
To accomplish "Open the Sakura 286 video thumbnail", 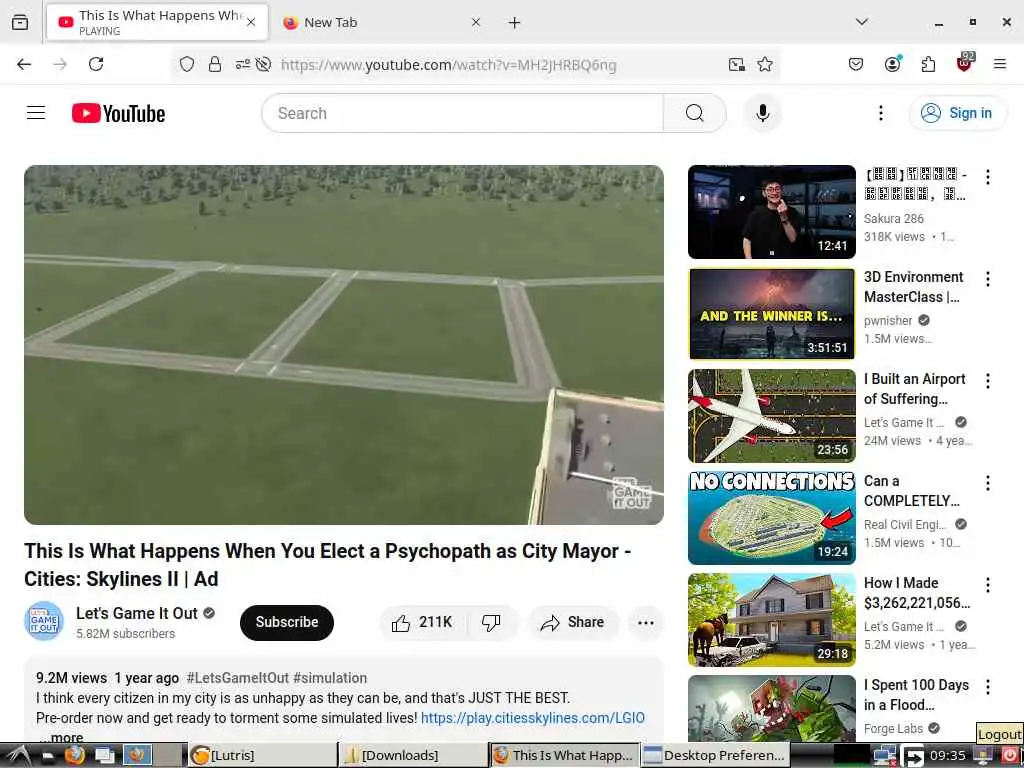I will coord(771,212).
